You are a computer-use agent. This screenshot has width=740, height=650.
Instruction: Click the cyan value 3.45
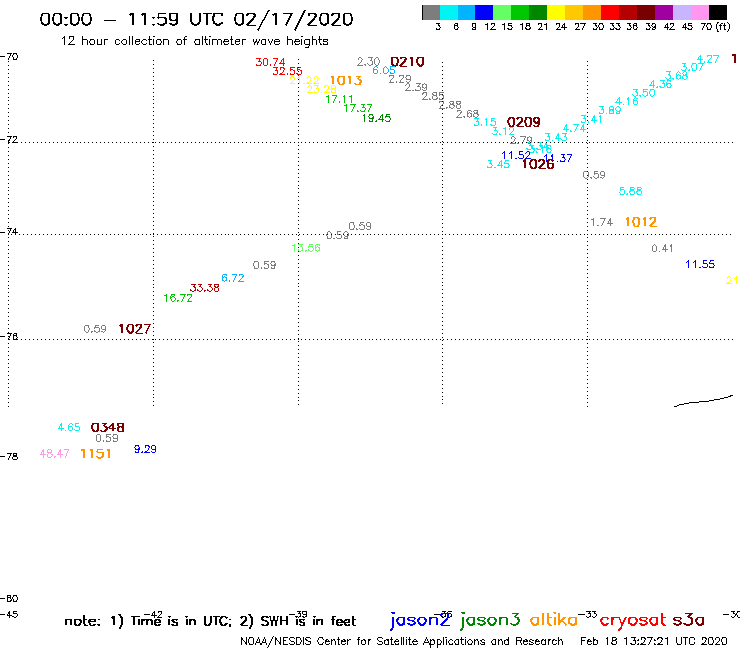point(498,164)
